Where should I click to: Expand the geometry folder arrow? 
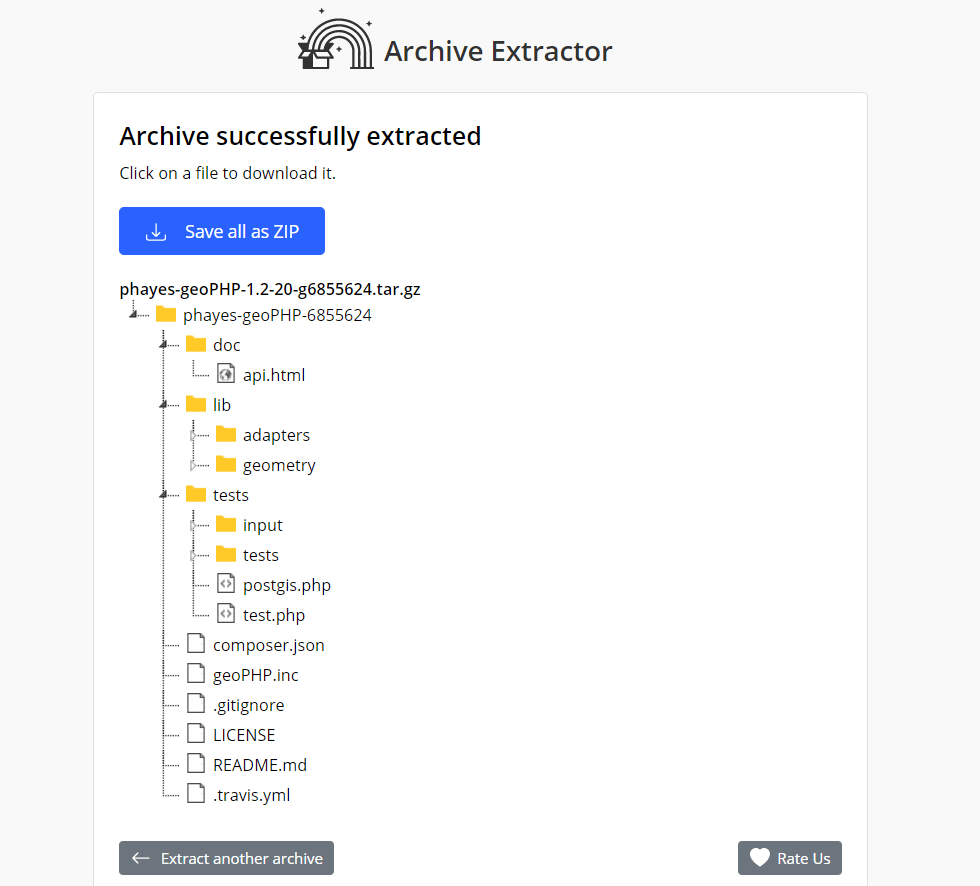click(193, 466)
